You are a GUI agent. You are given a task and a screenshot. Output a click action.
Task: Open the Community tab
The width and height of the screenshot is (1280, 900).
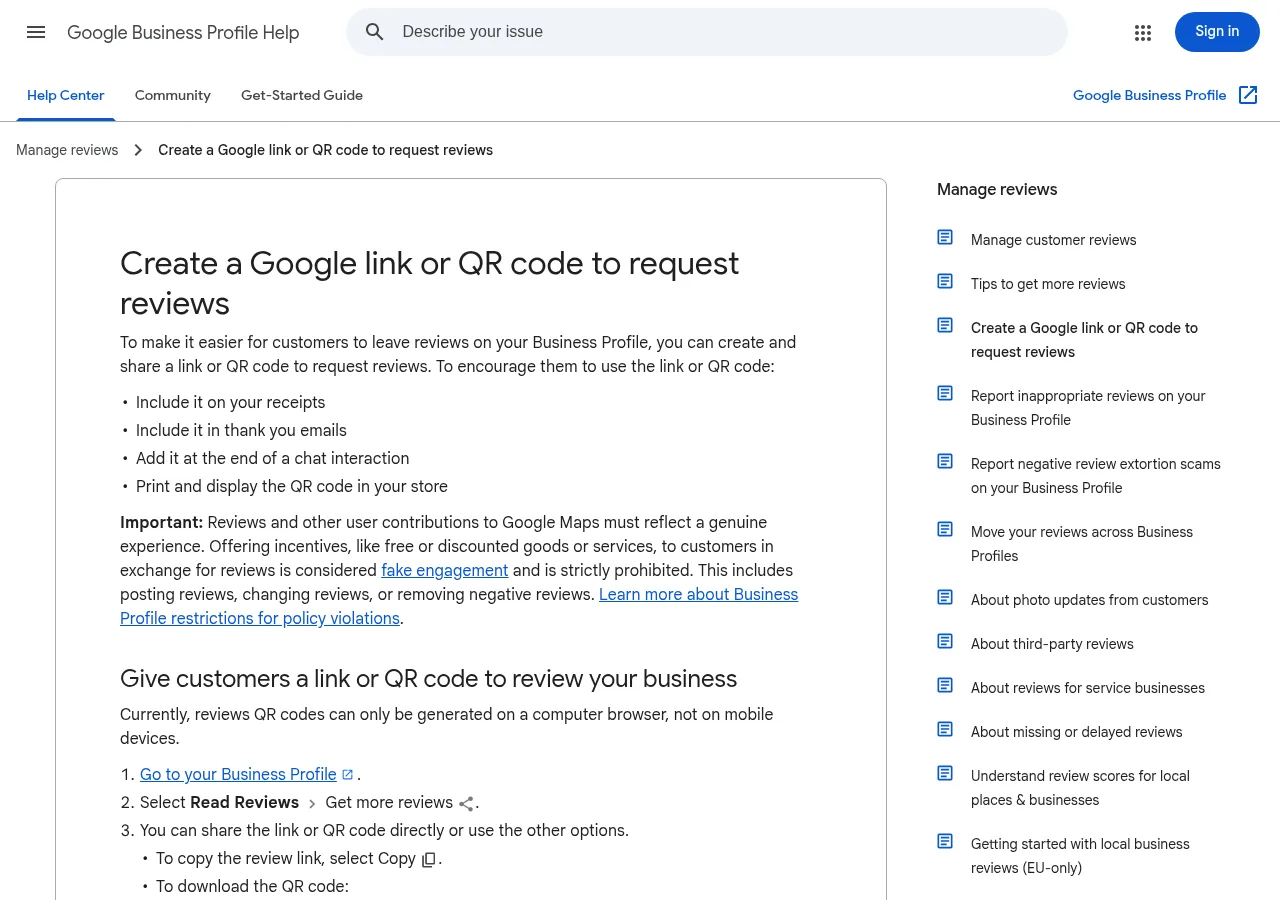coord(173,95)
